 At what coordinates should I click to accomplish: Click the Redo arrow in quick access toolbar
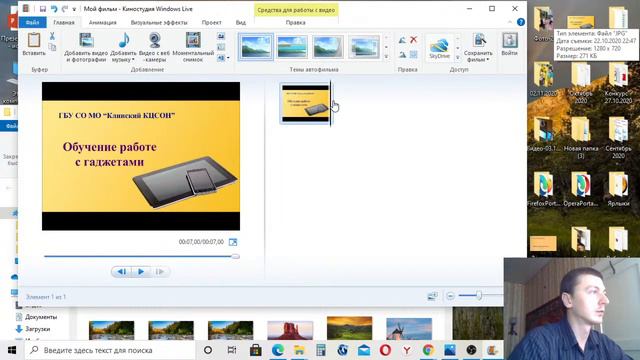pos(65,9)
